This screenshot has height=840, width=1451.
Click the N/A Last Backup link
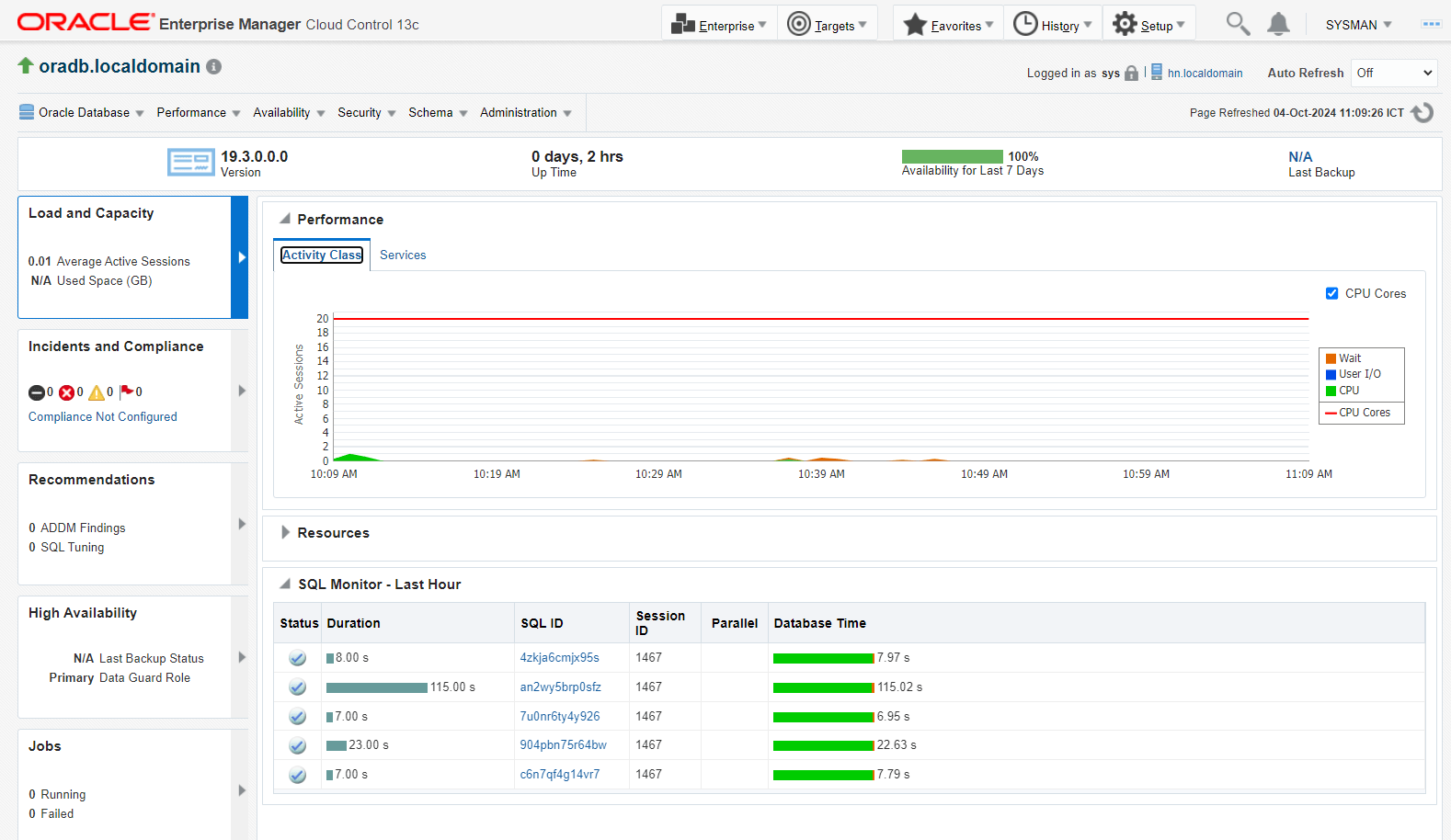pyautogui.click(x=1300, y=156)
